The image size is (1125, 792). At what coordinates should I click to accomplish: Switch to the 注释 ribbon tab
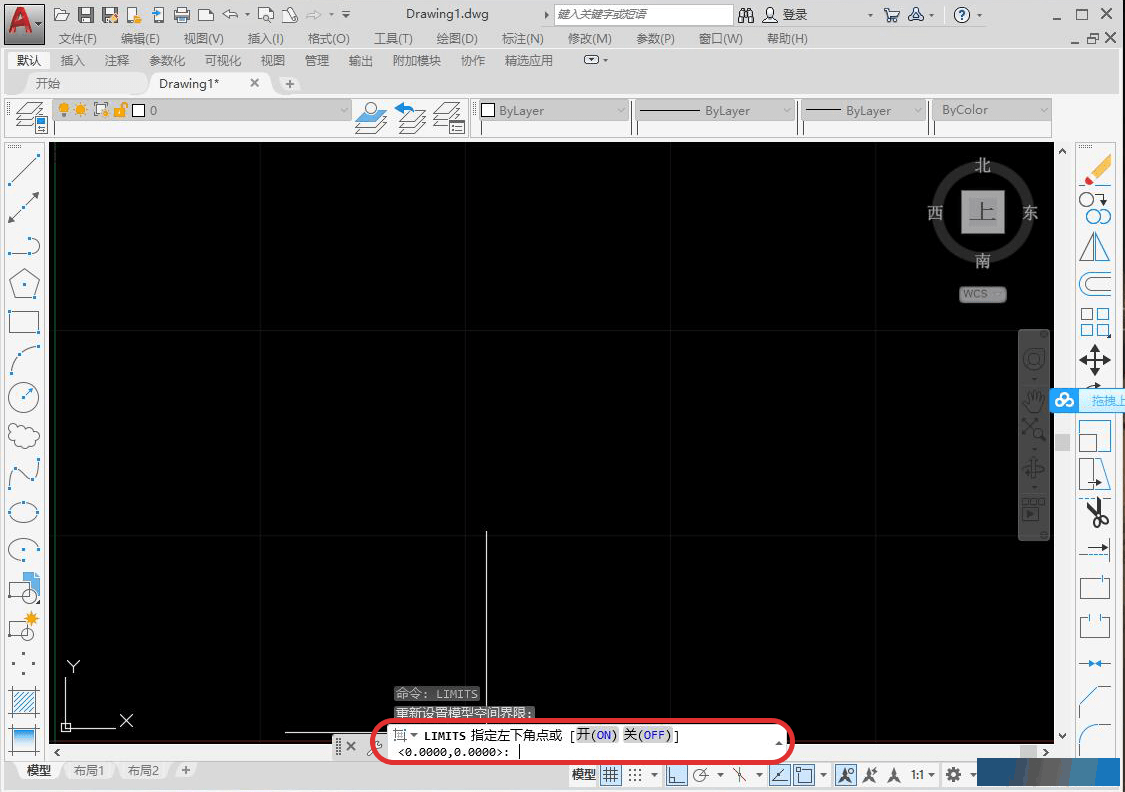[x=117, y=61]
